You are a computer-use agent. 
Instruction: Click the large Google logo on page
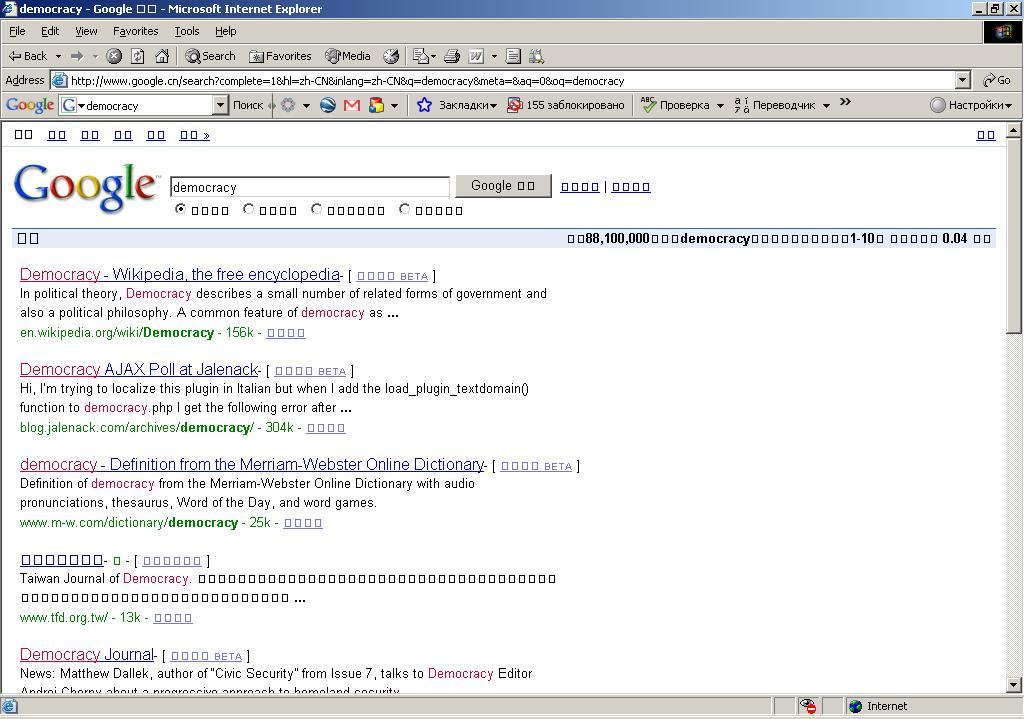point(86,187)
